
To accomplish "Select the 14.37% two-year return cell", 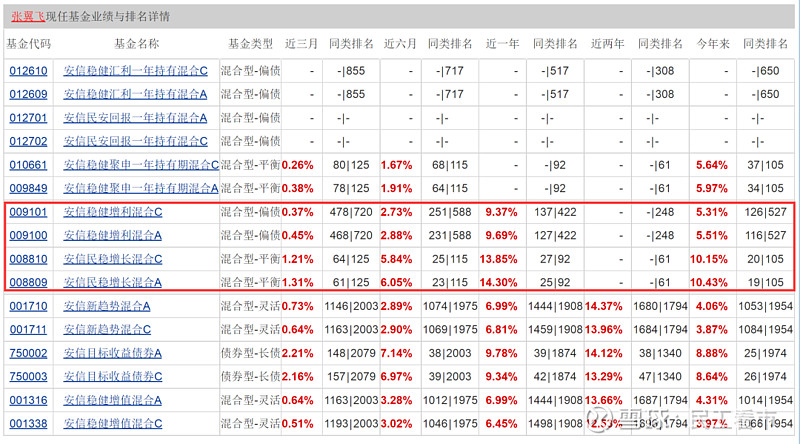I will point(604,306).
